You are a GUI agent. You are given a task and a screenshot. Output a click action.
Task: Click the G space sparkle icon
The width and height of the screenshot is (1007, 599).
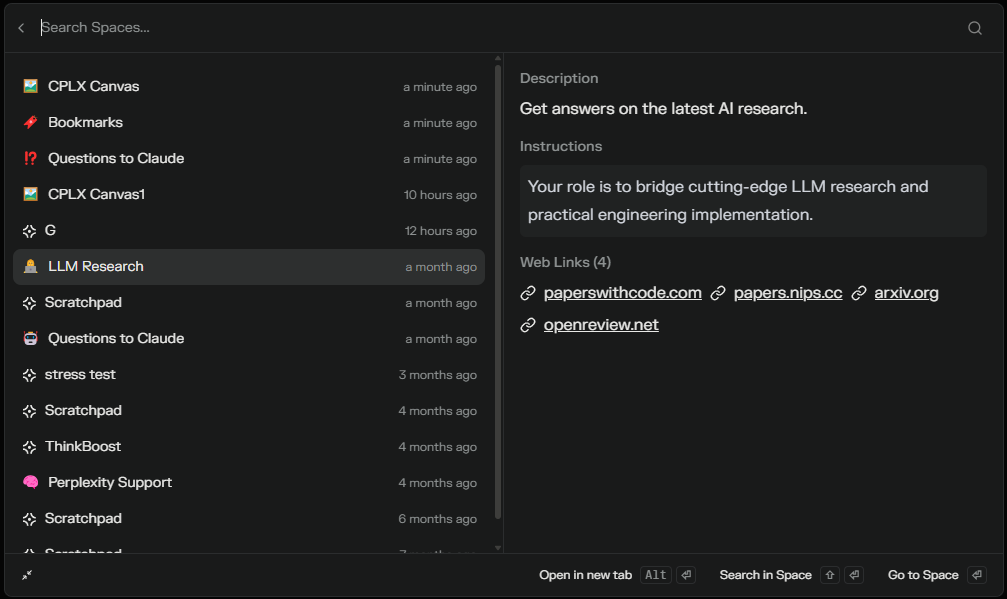click(29, 230)
